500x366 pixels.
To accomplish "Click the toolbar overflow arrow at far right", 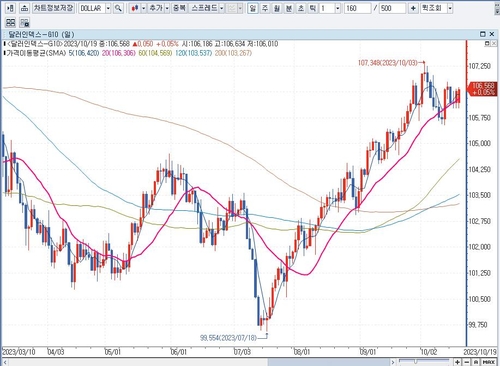I will point(497,9).
